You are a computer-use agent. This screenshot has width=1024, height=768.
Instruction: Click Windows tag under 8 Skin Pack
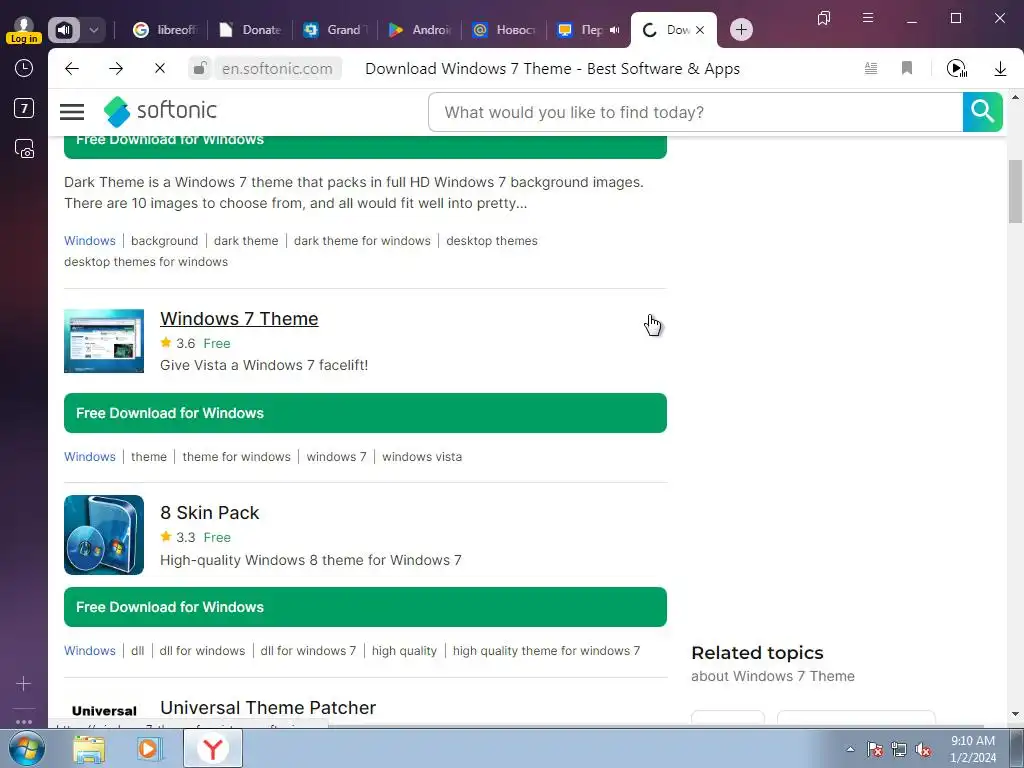[89, 650]
